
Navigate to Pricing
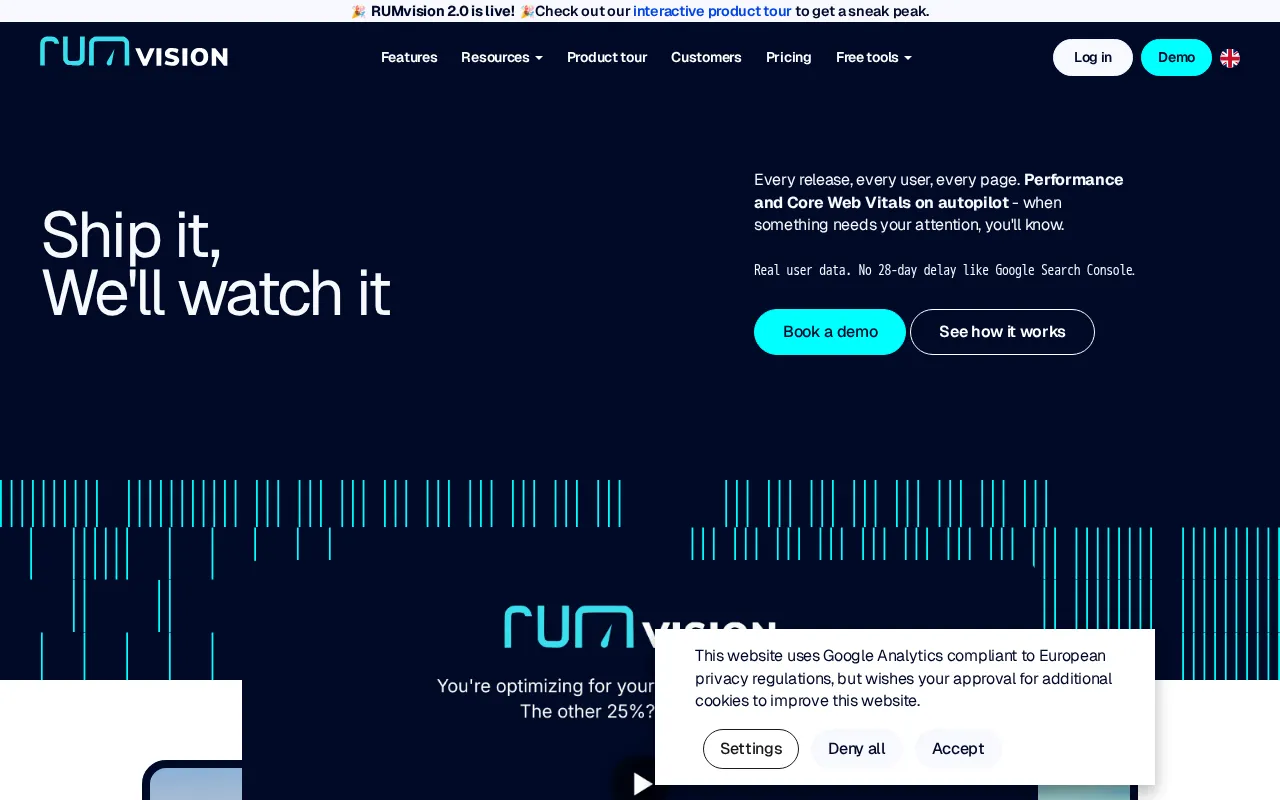point(789,57)
